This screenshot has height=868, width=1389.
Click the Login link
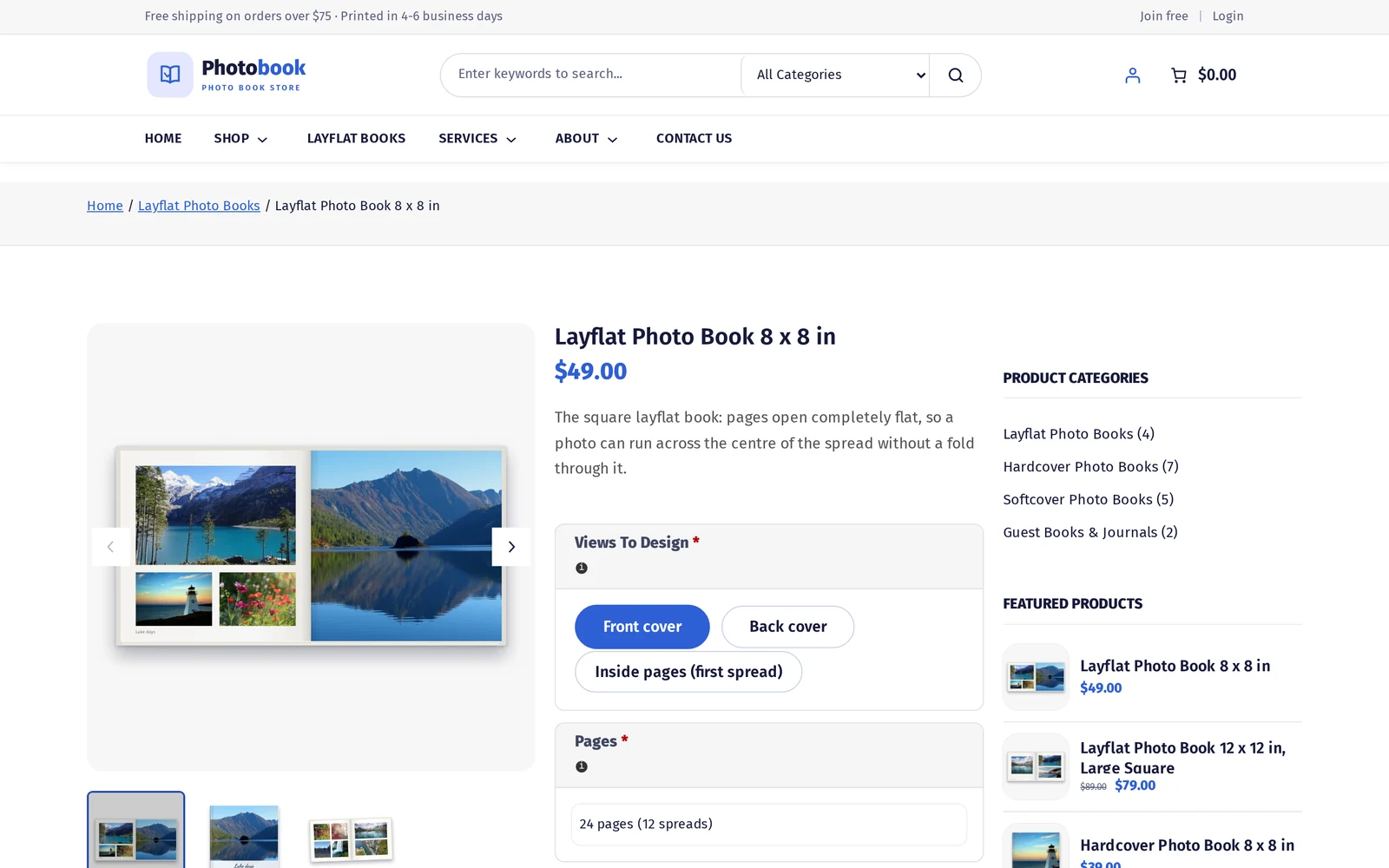point(1228,16)
